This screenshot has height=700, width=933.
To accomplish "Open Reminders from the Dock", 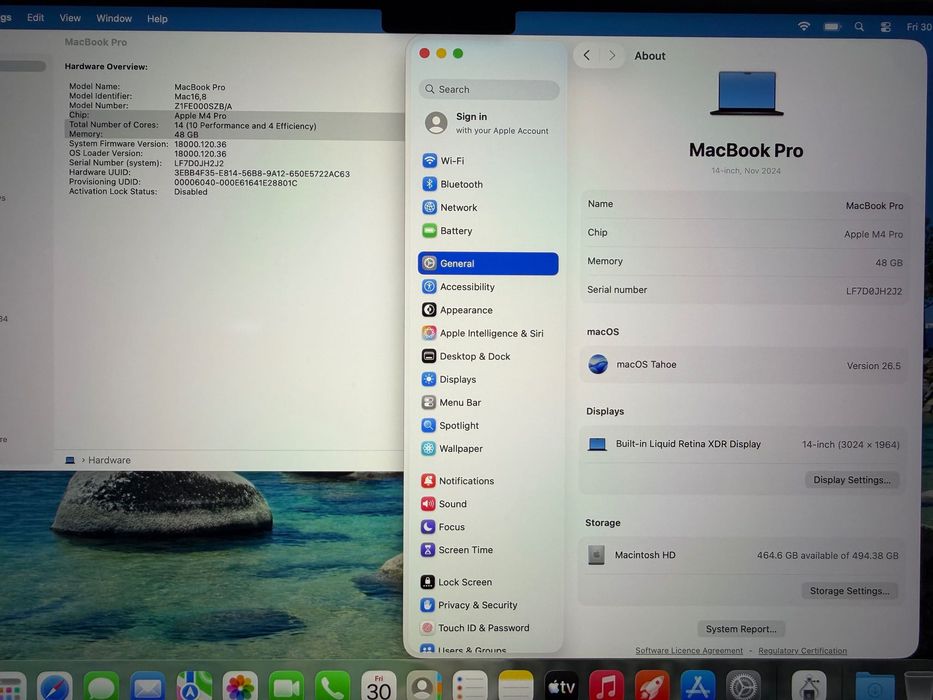I will [469, 686].
